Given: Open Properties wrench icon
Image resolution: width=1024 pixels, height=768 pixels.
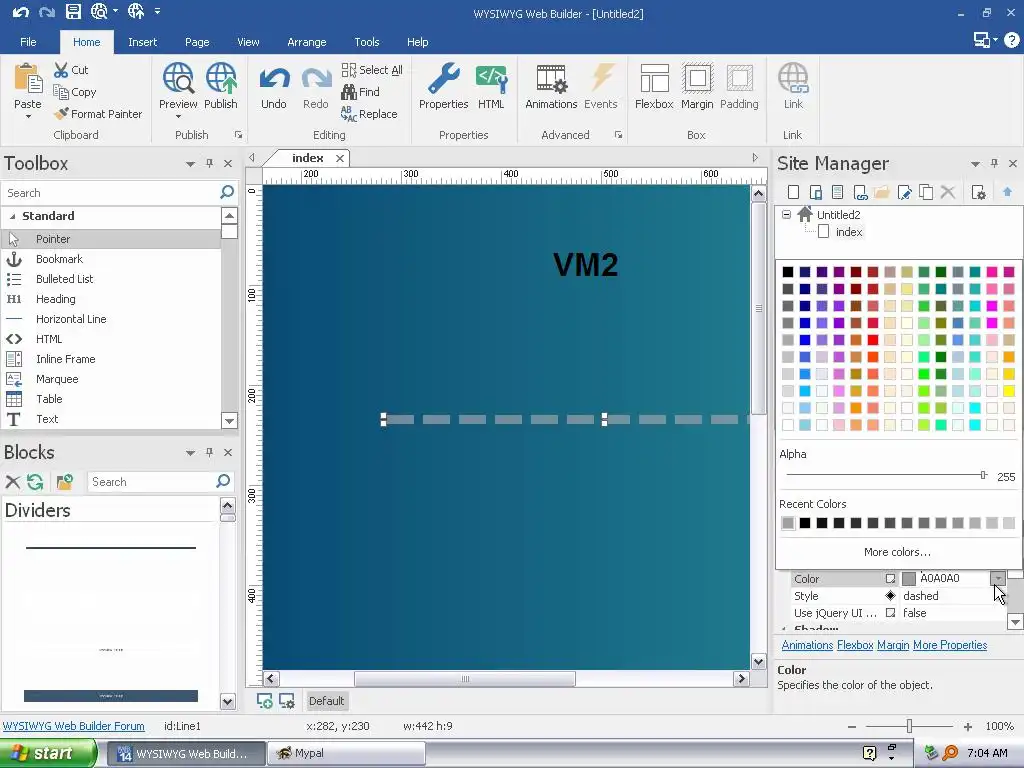Looking at the screenshot, I should pos(443,78).
